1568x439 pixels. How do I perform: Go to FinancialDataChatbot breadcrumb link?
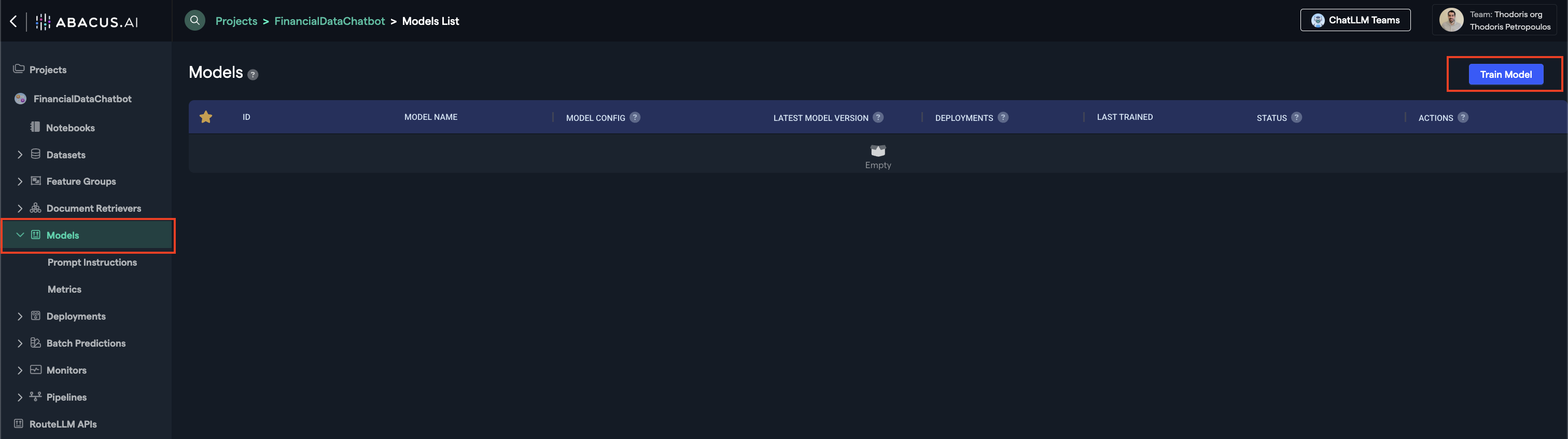point(329,21)
